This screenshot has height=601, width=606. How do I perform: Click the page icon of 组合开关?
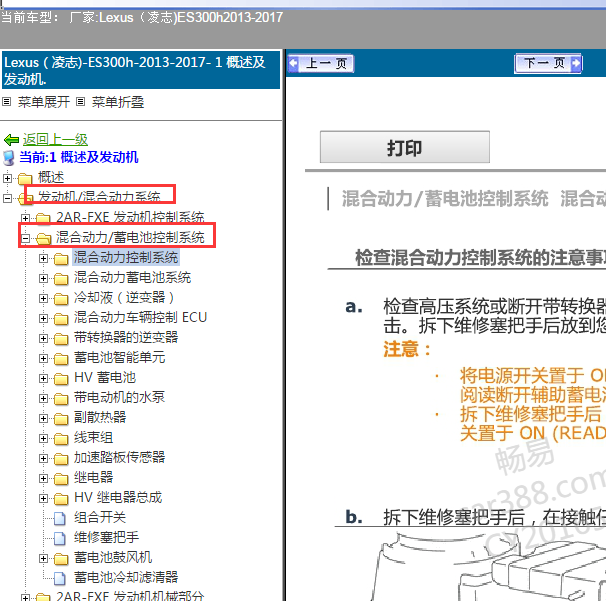click(60, 519)
